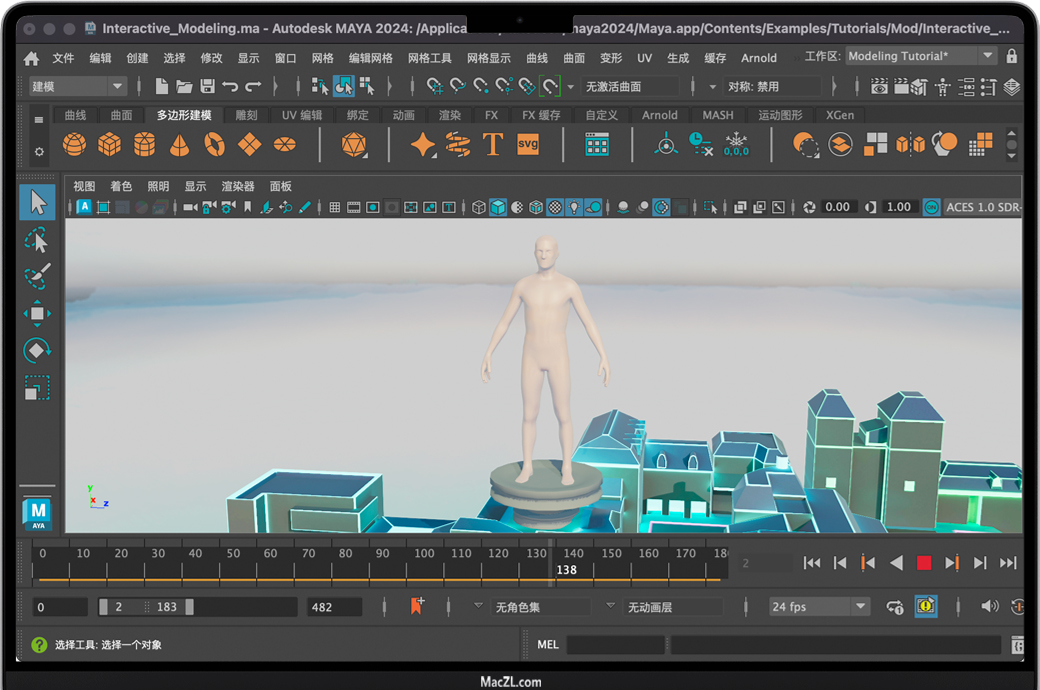This screenshot has height=690, width=1040.
Task: Click the save scene icon
Action: [x=207, y=87]
